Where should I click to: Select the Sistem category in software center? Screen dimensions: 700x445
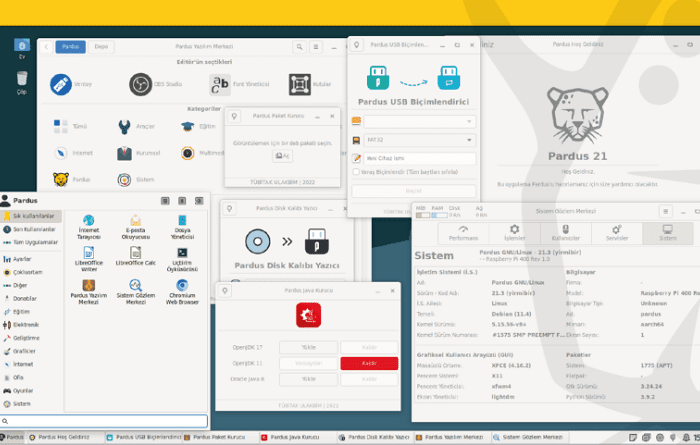136,179
